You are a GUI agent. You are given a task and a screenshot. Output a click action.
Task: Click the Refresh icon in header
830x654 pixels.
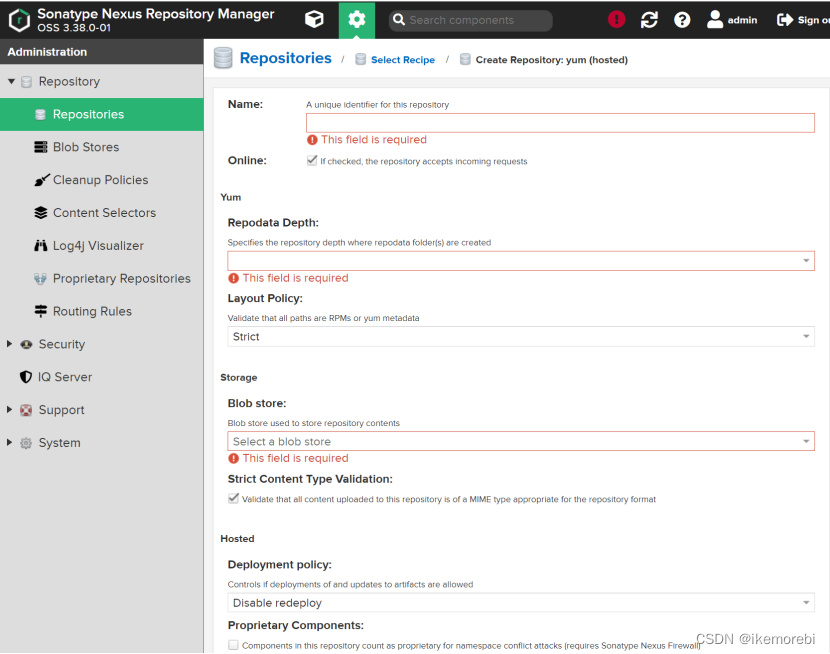click(x=649, y=20)
